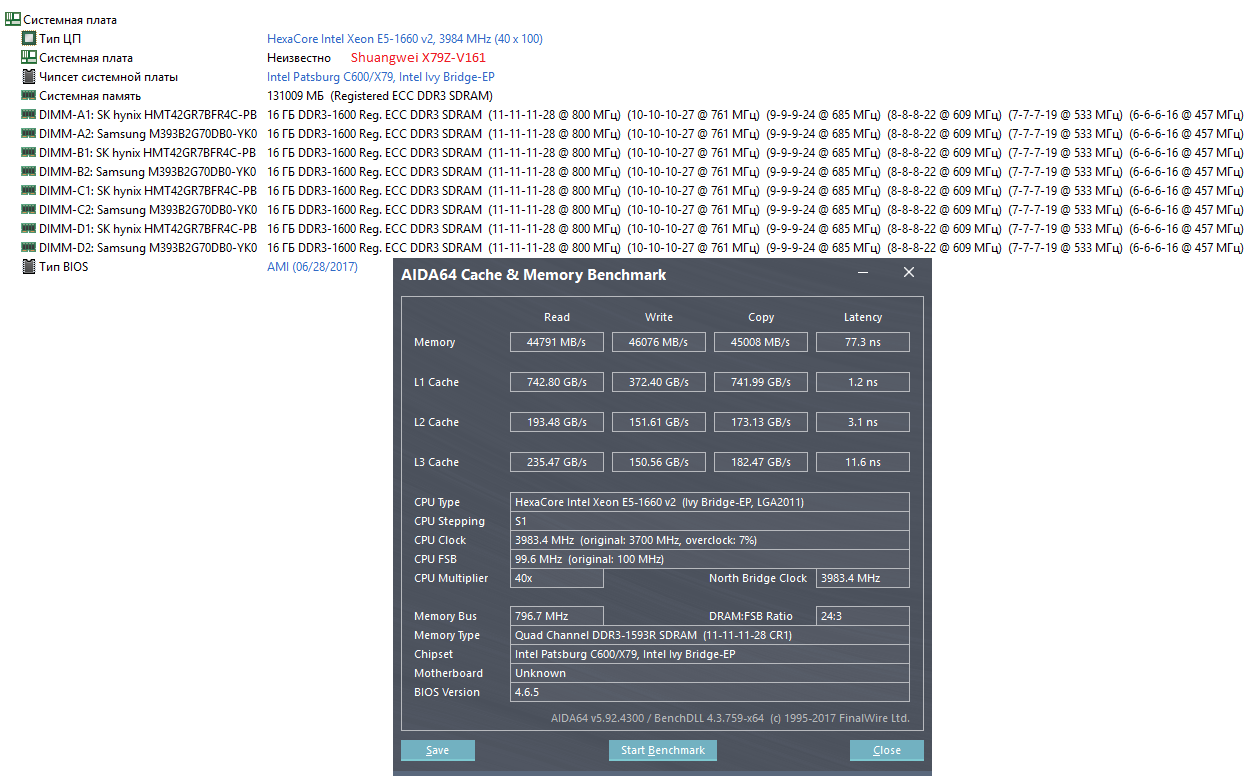Open the Intel Patsburg C600/X79 chipset link
Viewport: 1258px width, 778px height.
[x=381, y=77]
